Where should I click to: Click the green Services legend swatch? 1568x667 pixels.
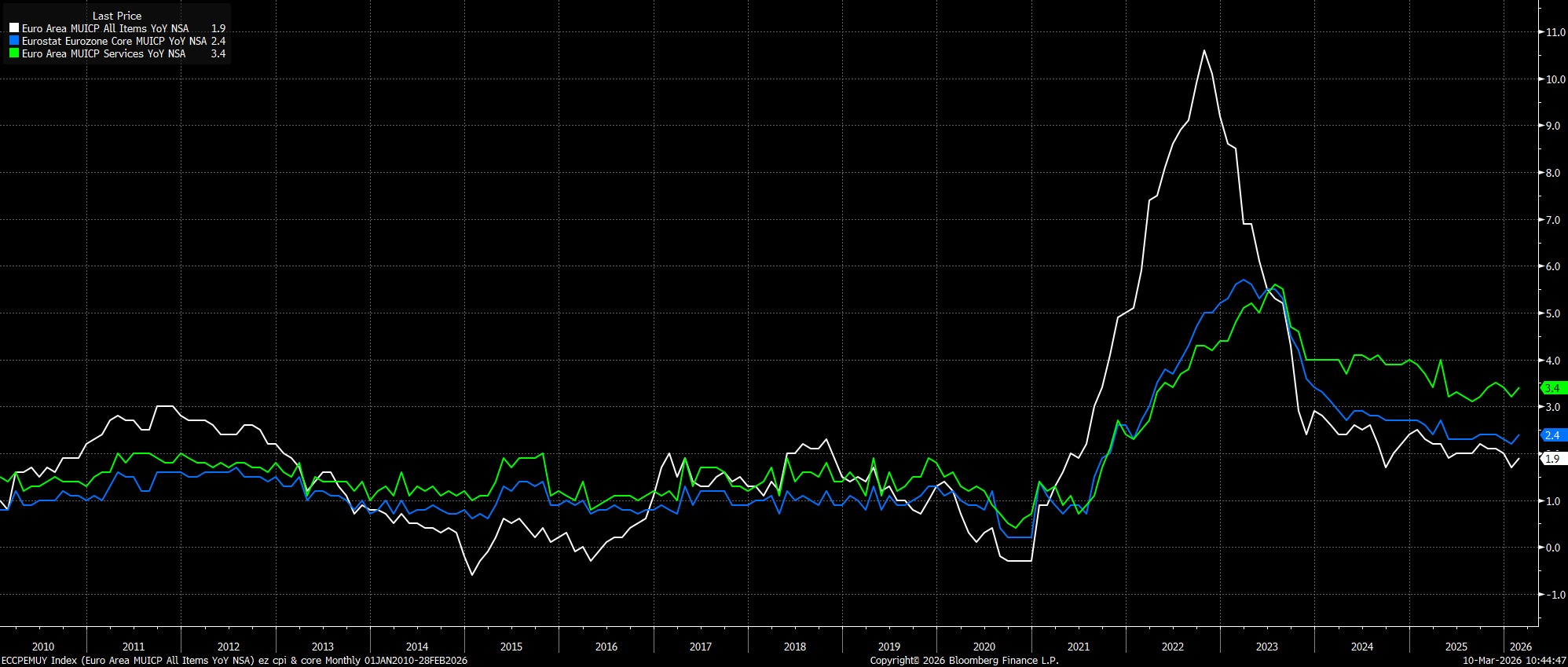[14, 53]
